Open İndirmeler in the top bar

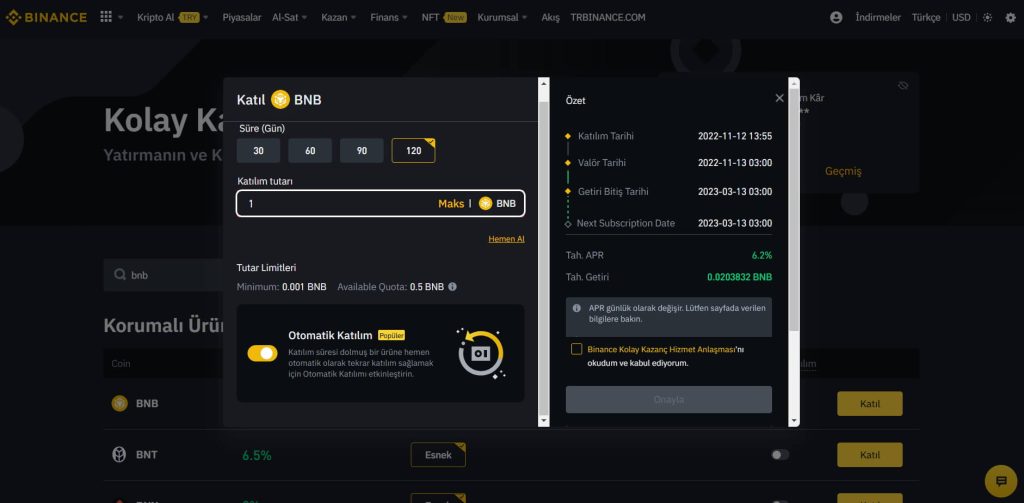[x=878, y=18]
